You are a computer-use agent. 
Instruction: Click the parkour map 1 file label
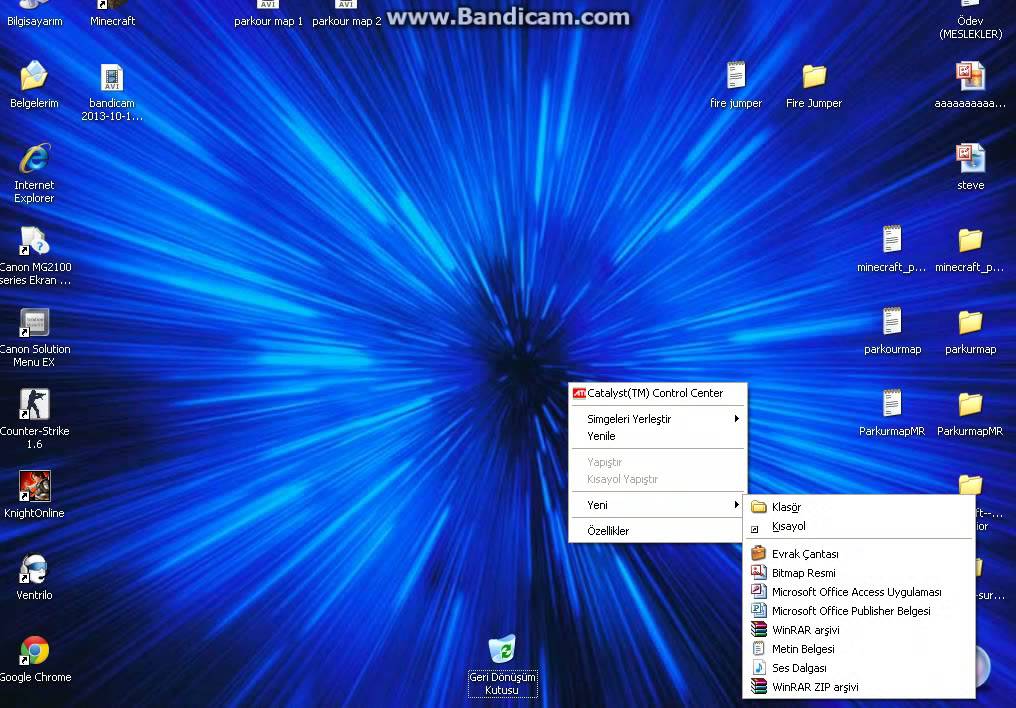click(268, 21)
